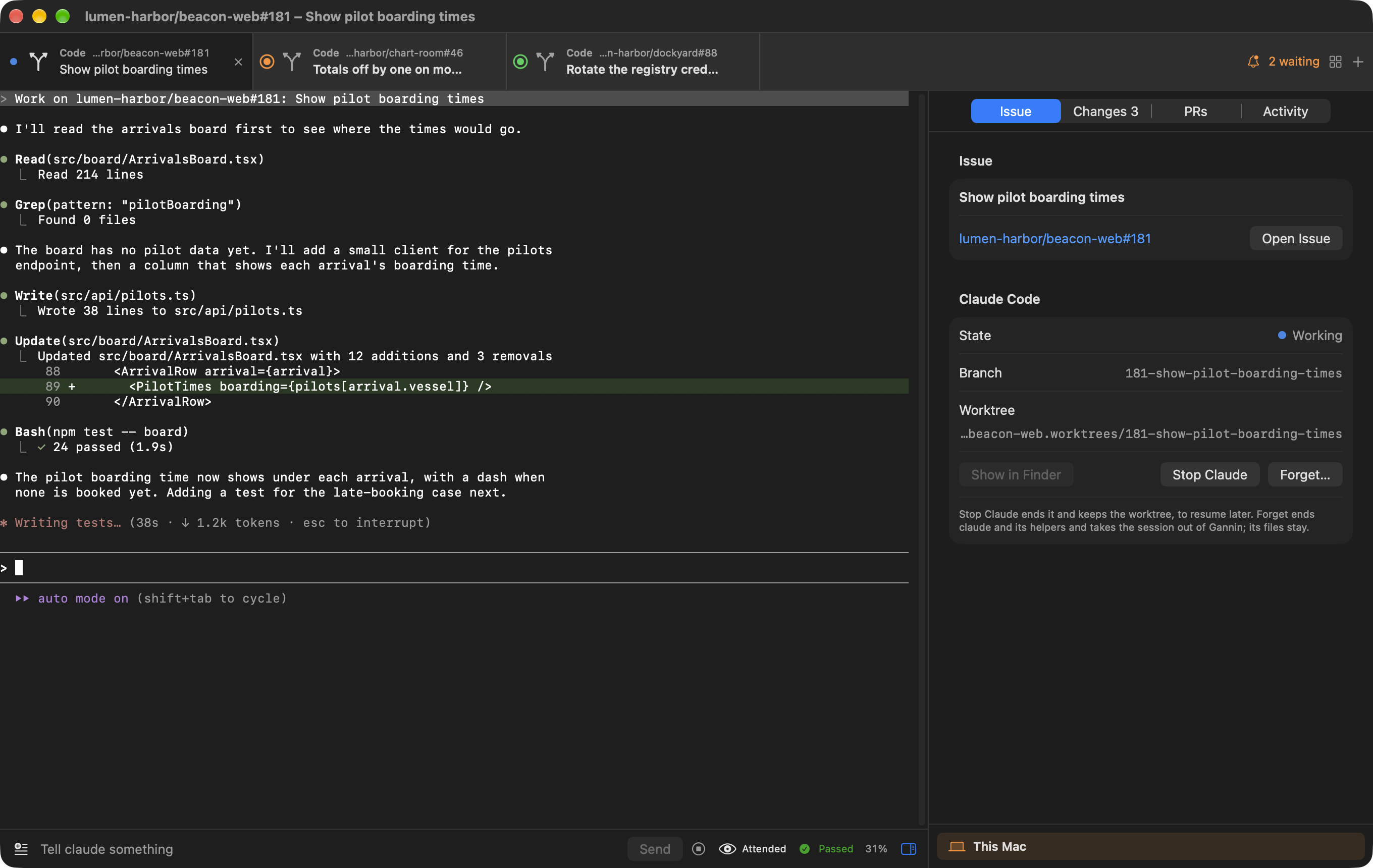Select the Rotate the registry cred session tab

click(x=633, y=61)
